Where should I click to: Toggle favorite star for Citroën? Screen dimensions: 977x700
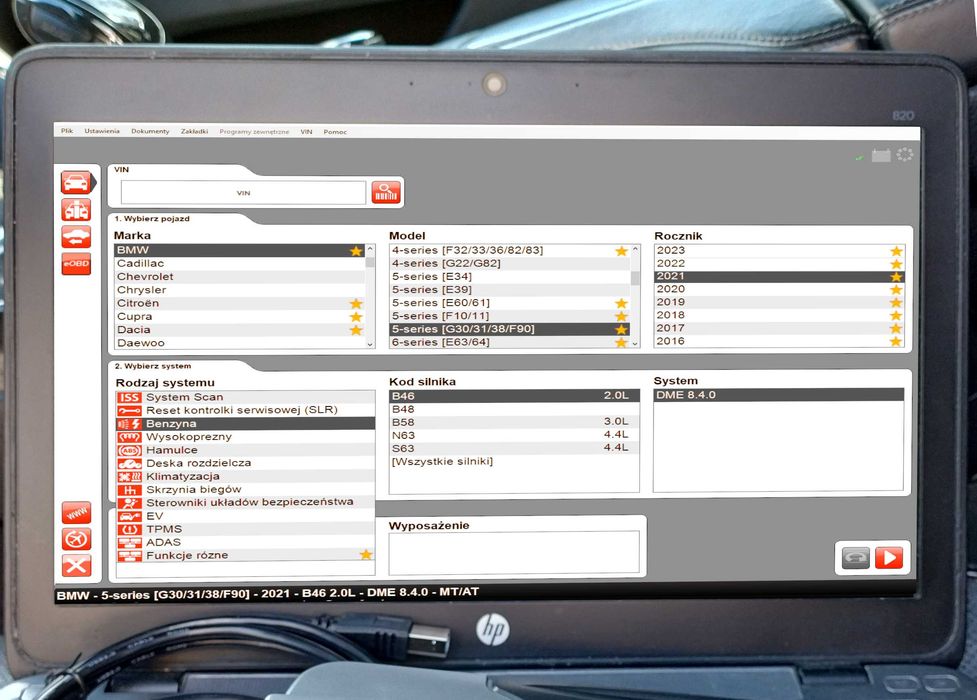click(x=356, y=304)
